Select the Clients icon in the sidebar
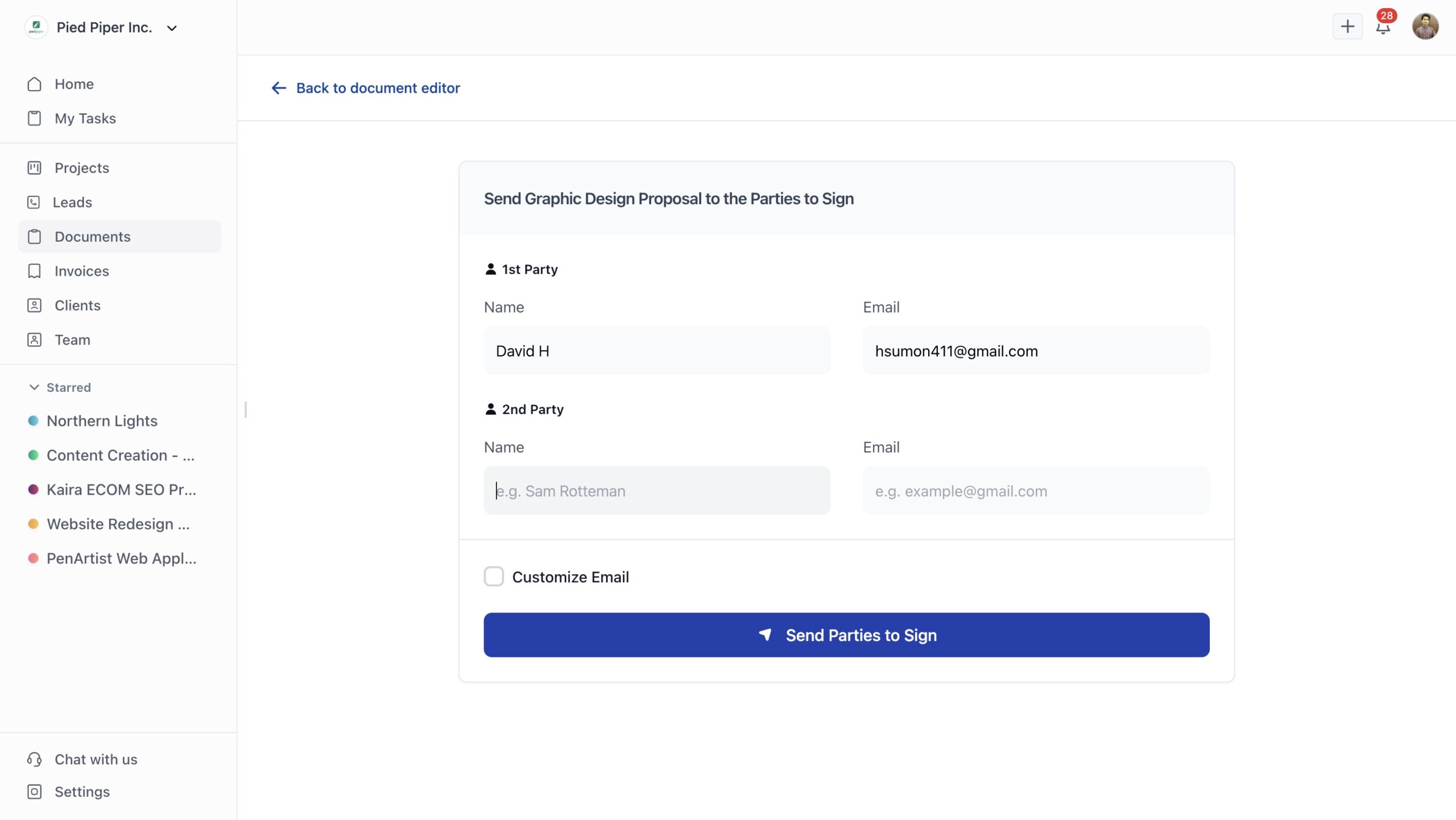The image size is (1456, 820). (x=34, y=305)
